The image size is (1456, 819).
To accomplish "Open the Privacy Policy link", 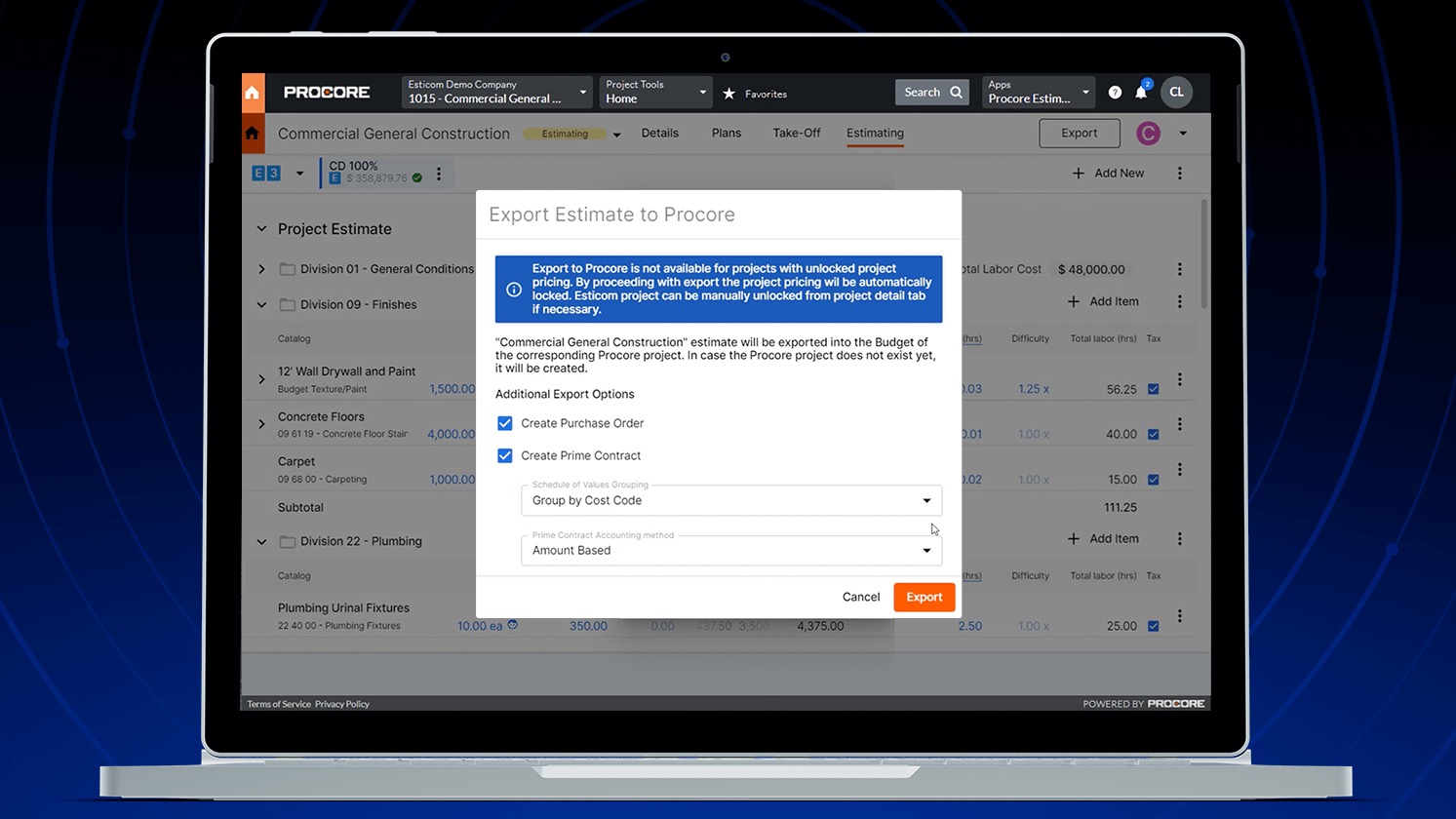I will 342,704.
